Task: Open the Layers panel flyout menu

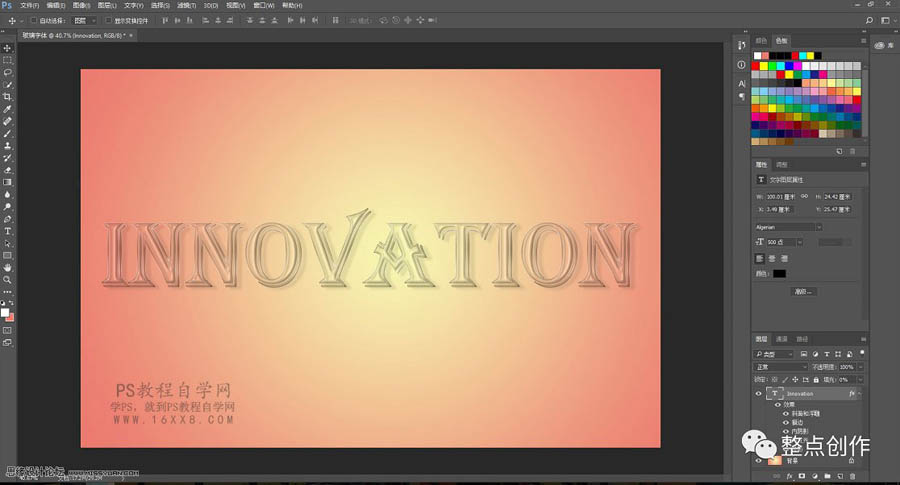Action: click(863, 339)
